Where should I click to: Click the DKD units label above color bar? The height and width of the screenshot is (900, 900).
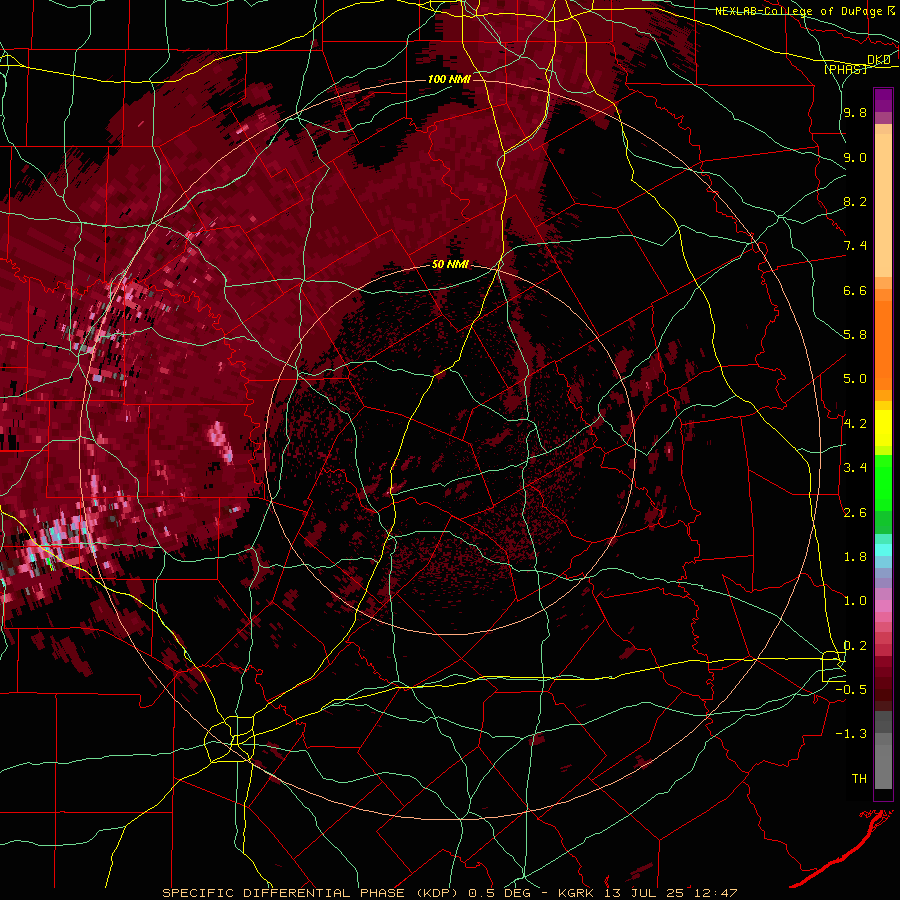879,60
